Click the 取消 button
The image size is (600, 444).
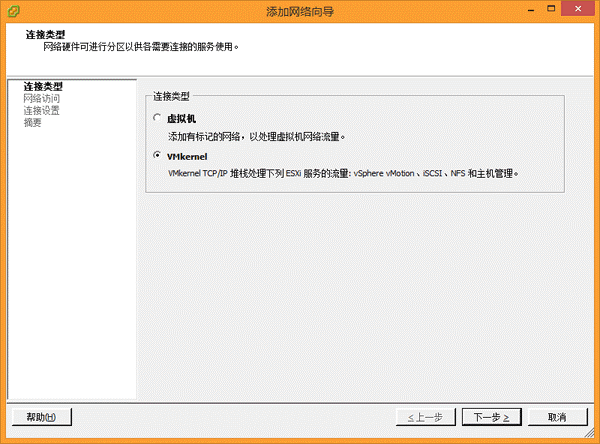coord(558,417)
